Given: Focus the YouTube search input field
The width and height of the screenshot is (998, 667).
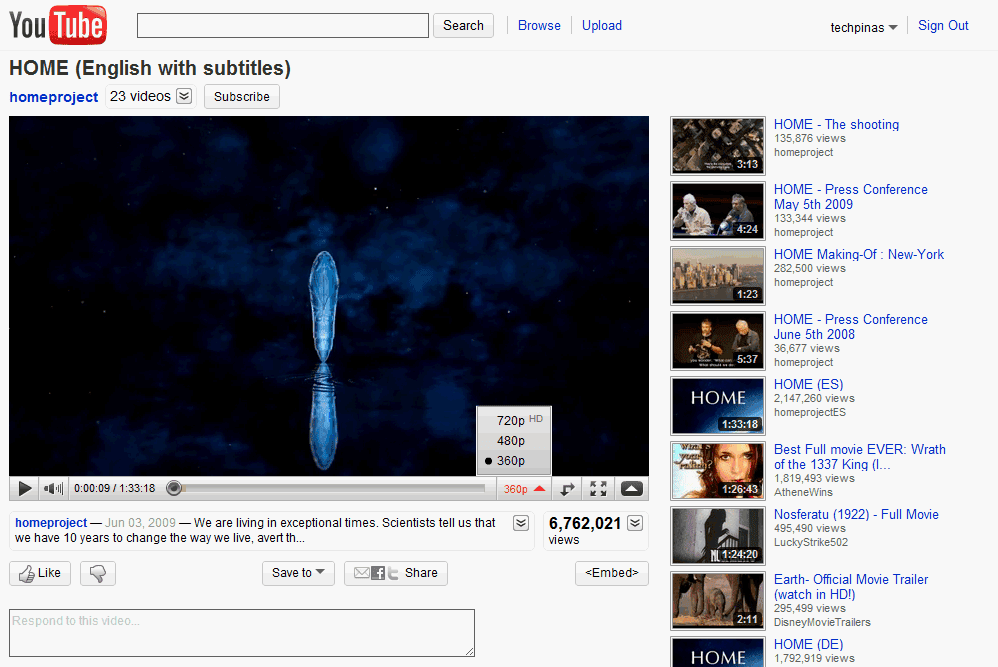Looking at the screenshot, I should click(x=283, y=25).
